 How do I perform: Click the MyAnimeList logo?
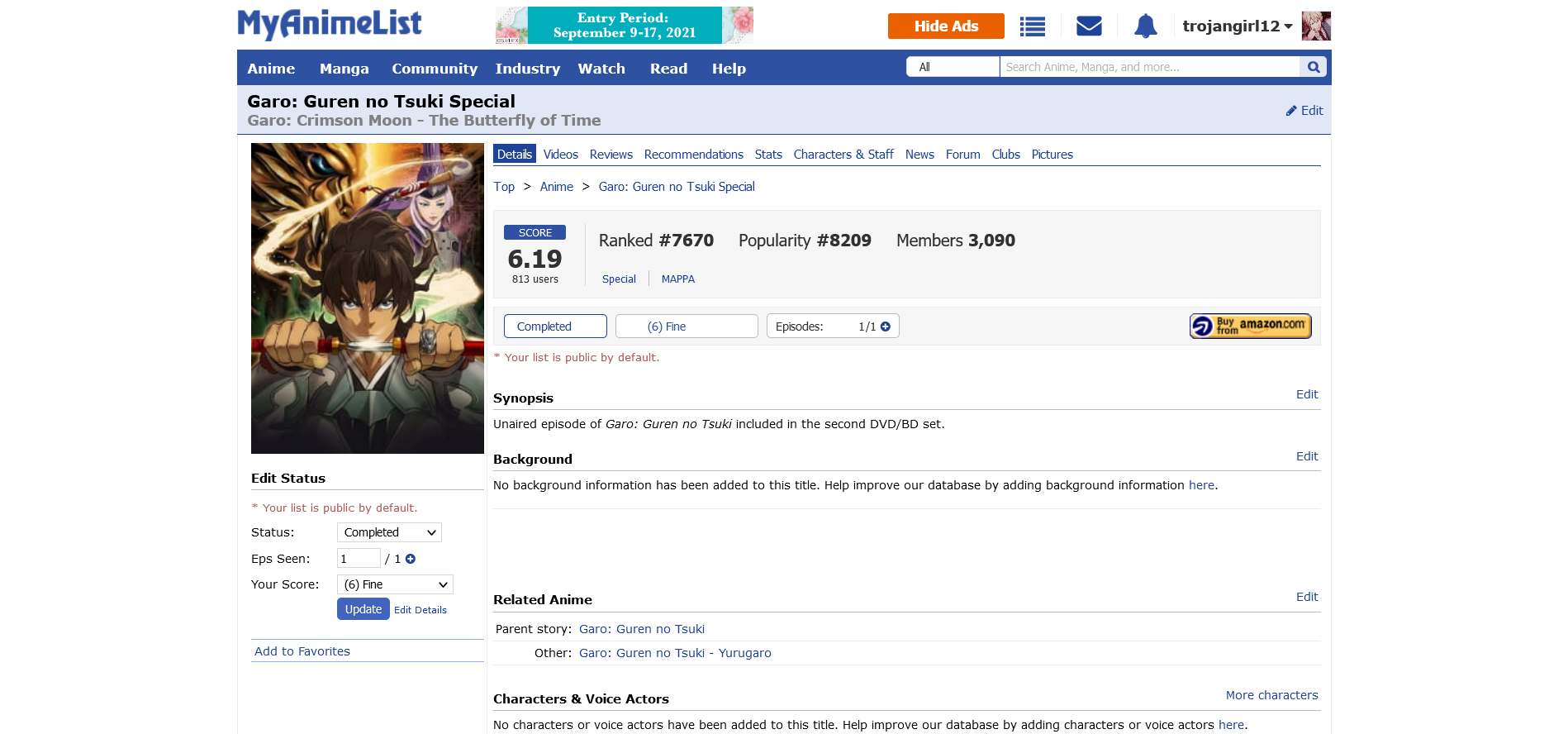point(330,24)
